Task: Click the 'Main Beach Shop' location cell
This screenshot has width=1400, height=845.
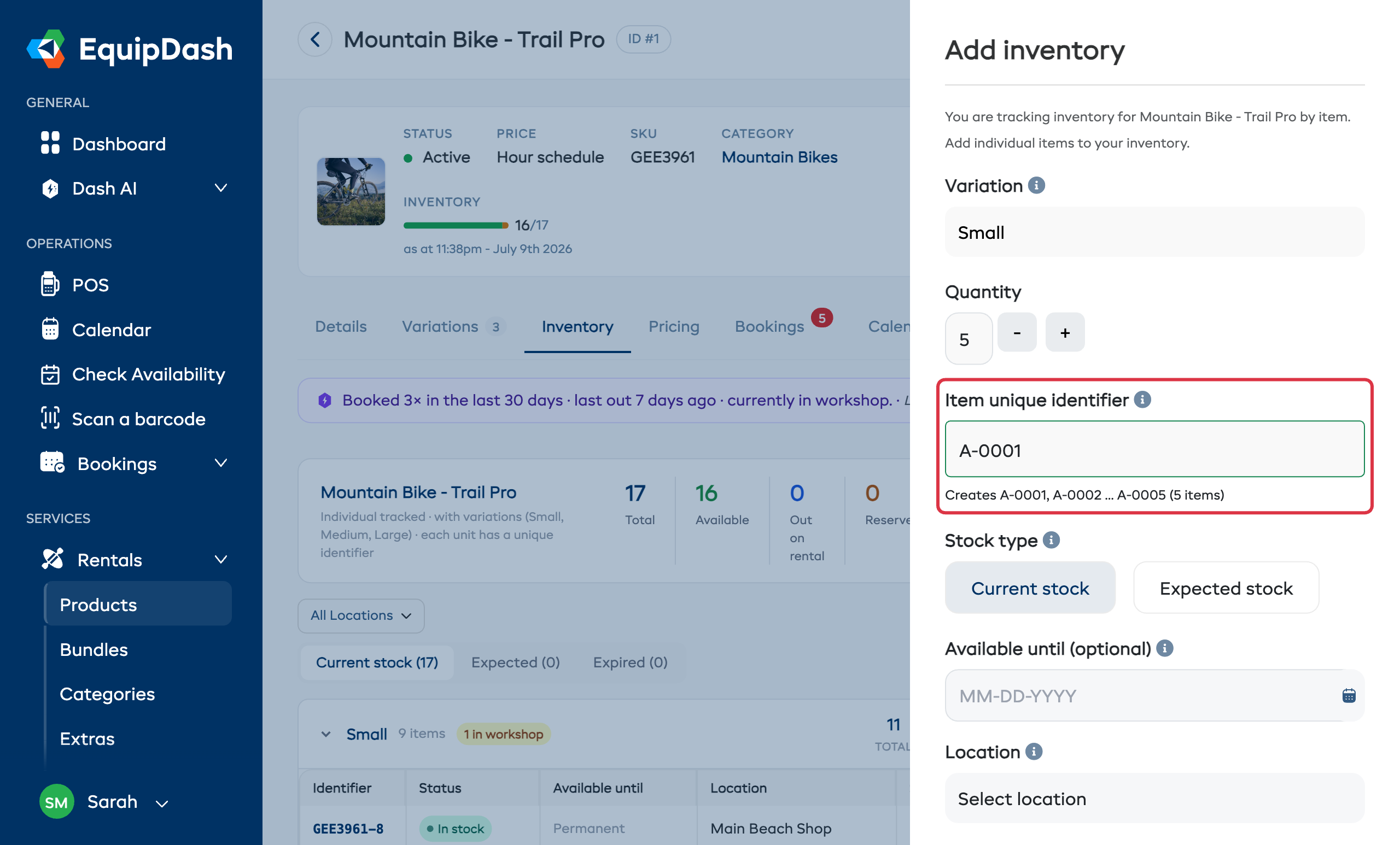Action: point(771,829)
